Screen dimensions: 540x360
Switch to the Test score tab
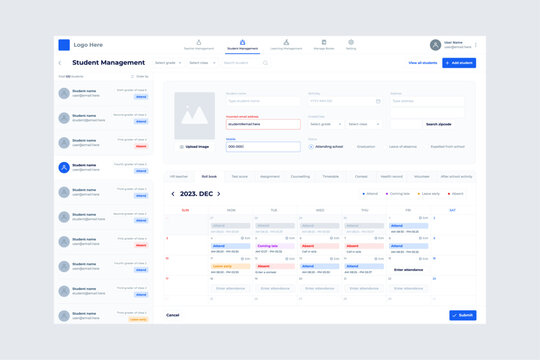point(239,176)
